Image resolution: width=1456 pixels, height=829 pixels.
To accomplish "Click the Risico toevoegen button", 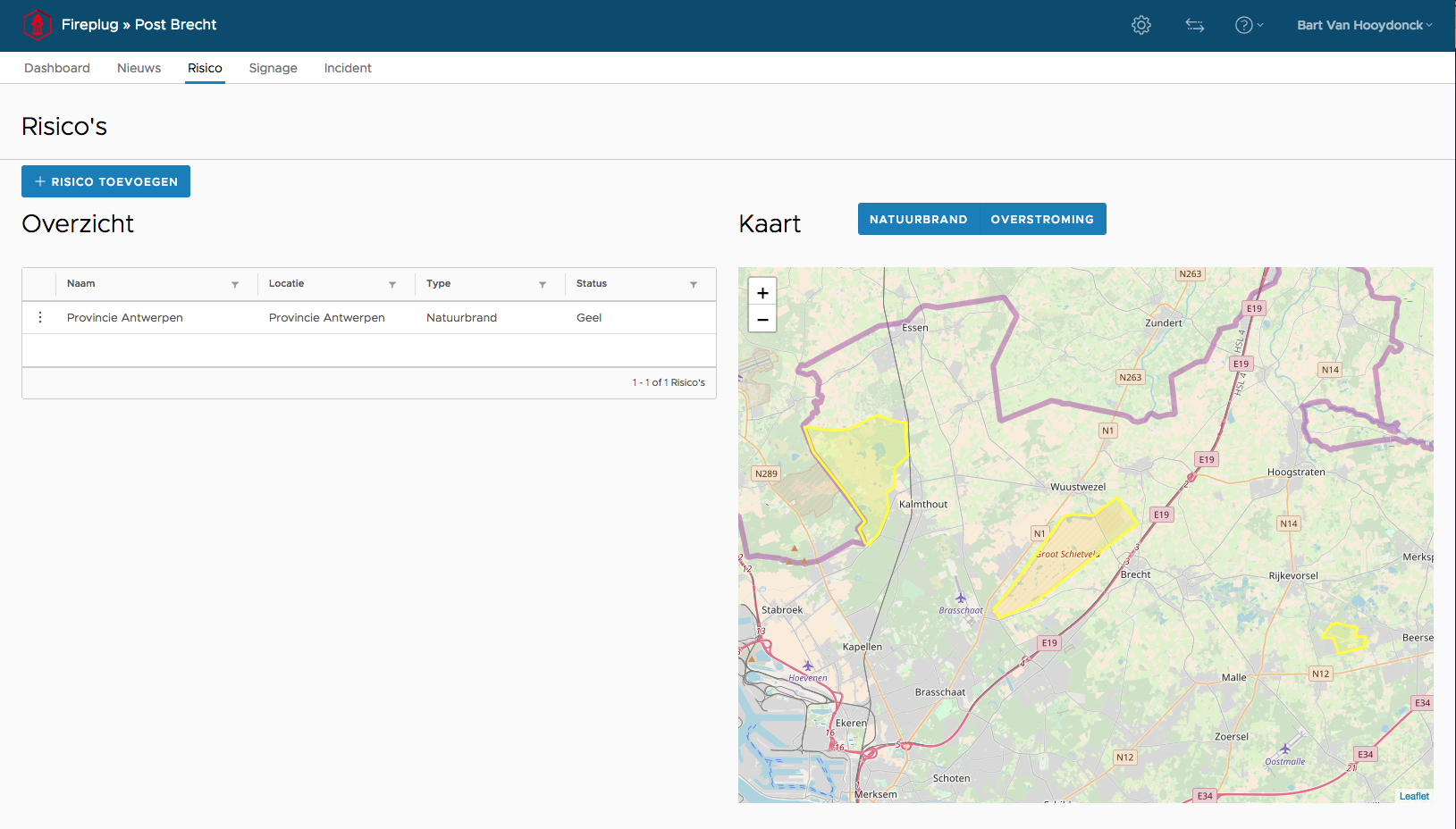I will point(105,181).
